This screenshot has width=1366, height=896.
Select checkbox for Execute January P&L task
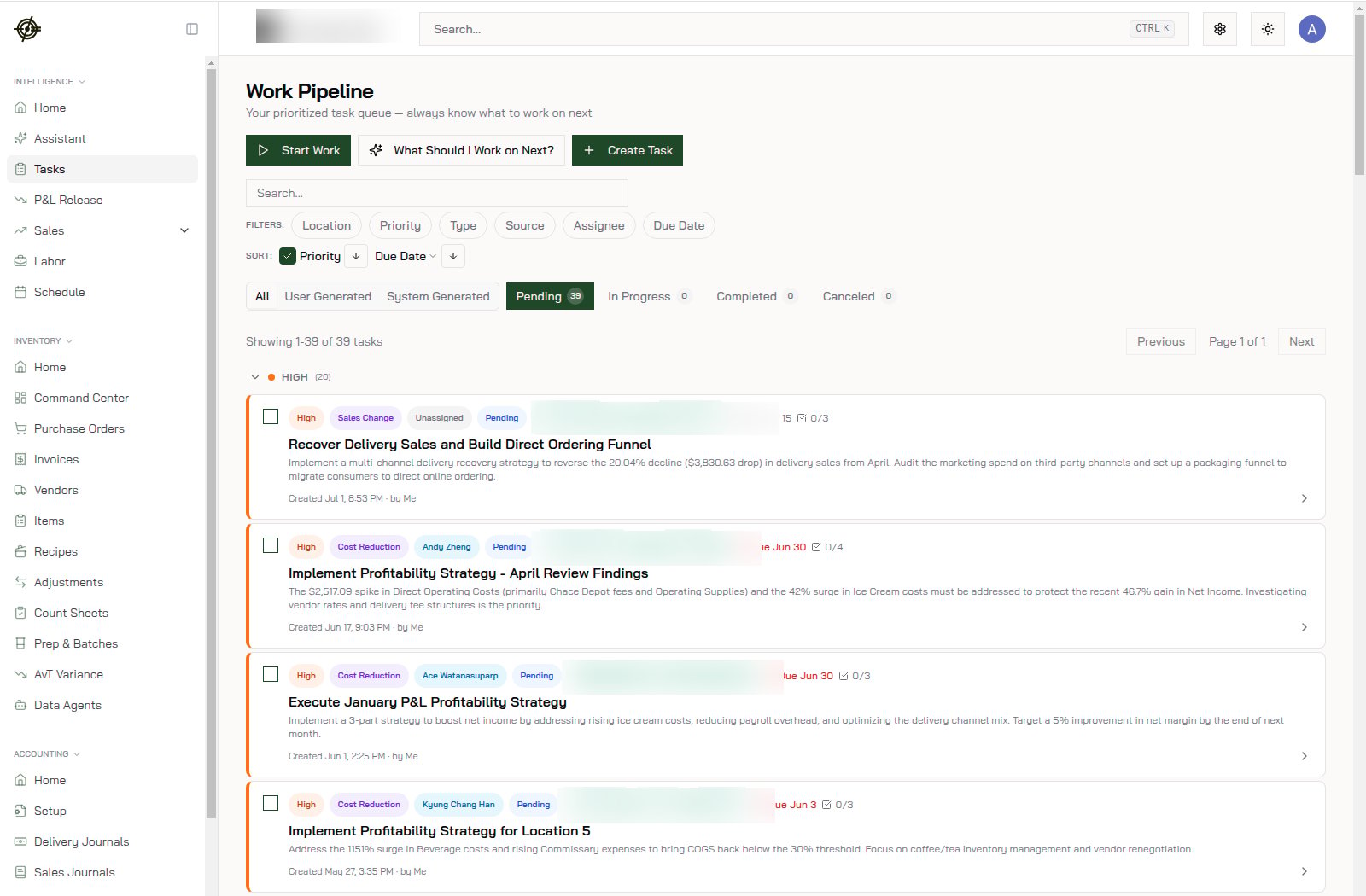pos(271,674)
